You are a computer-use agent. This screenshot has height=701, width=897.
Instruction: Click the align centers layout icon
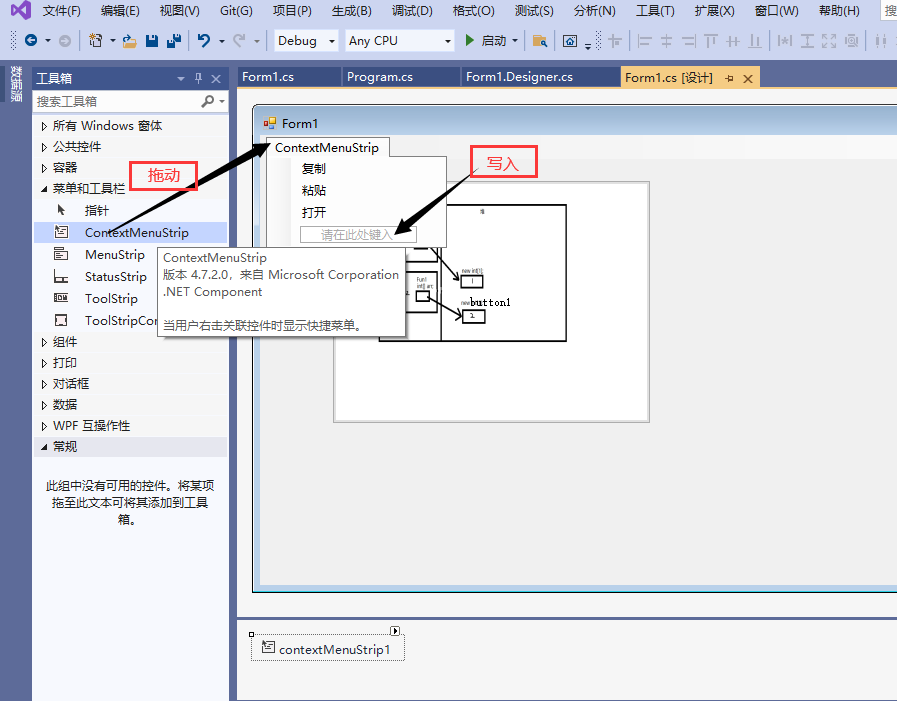pyautogui.click(x=666, y=41)
